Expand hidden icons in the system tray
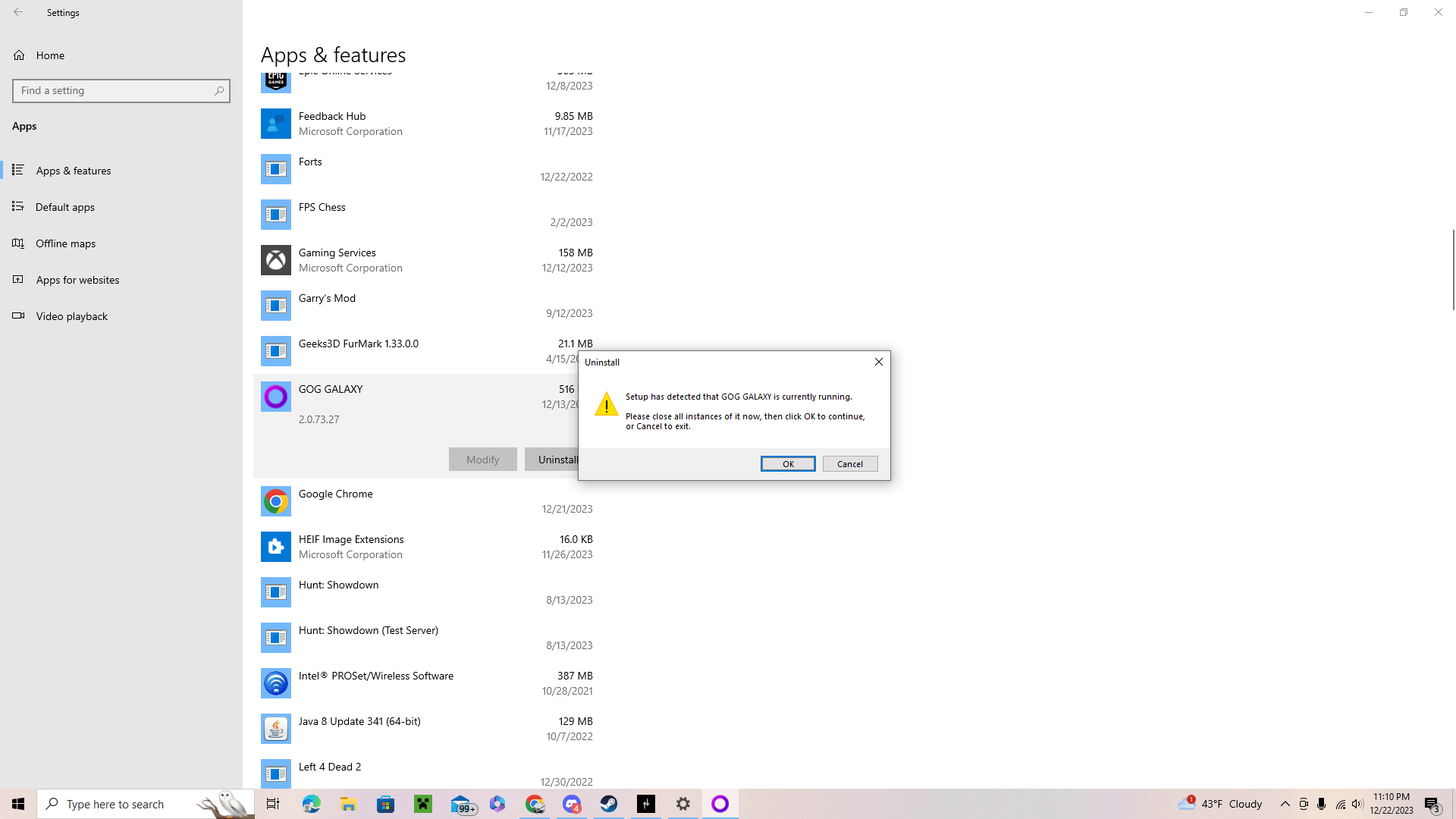This screenshot has width=1456, height=819. point(1285,804)
